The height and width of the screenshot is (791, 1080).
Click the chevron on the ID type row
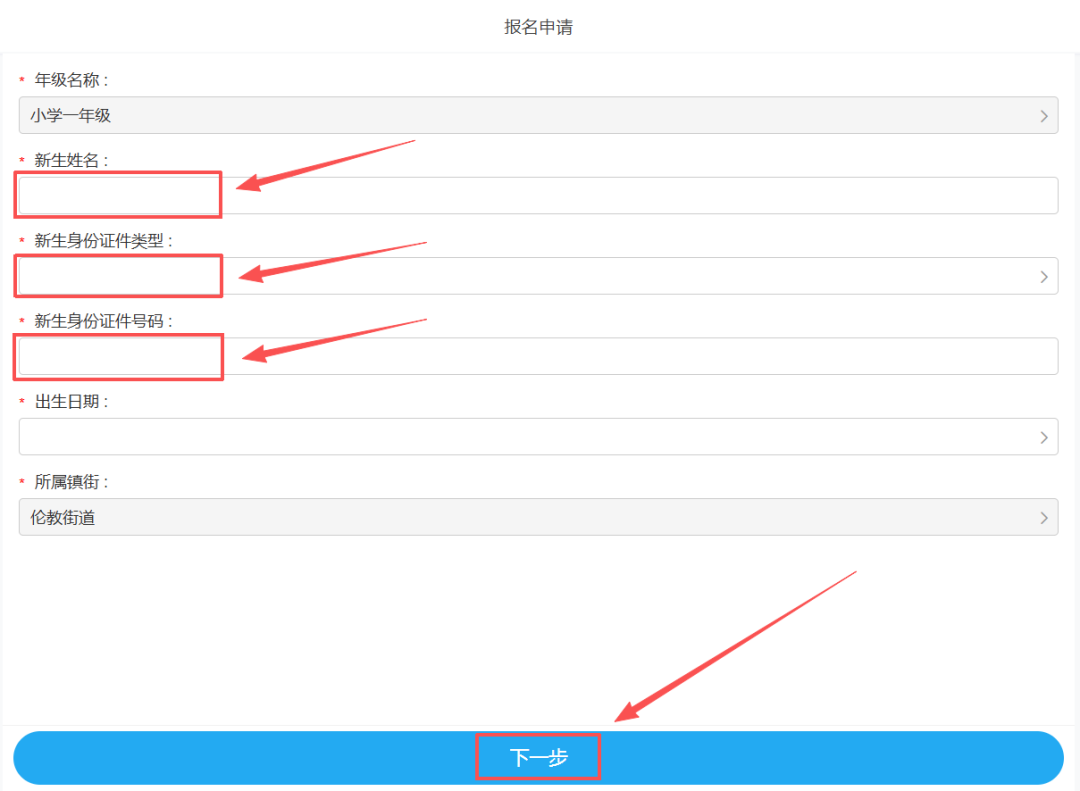pyautogui.click(x=1042, y=276)
